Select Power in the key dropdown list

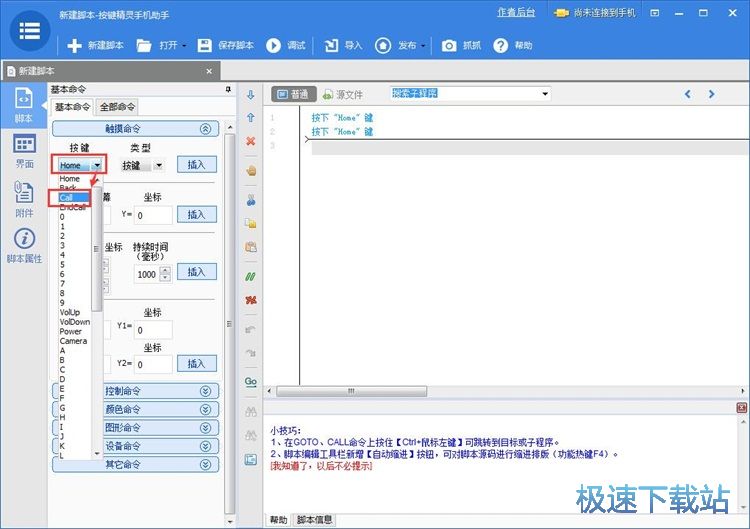point(70,331)
